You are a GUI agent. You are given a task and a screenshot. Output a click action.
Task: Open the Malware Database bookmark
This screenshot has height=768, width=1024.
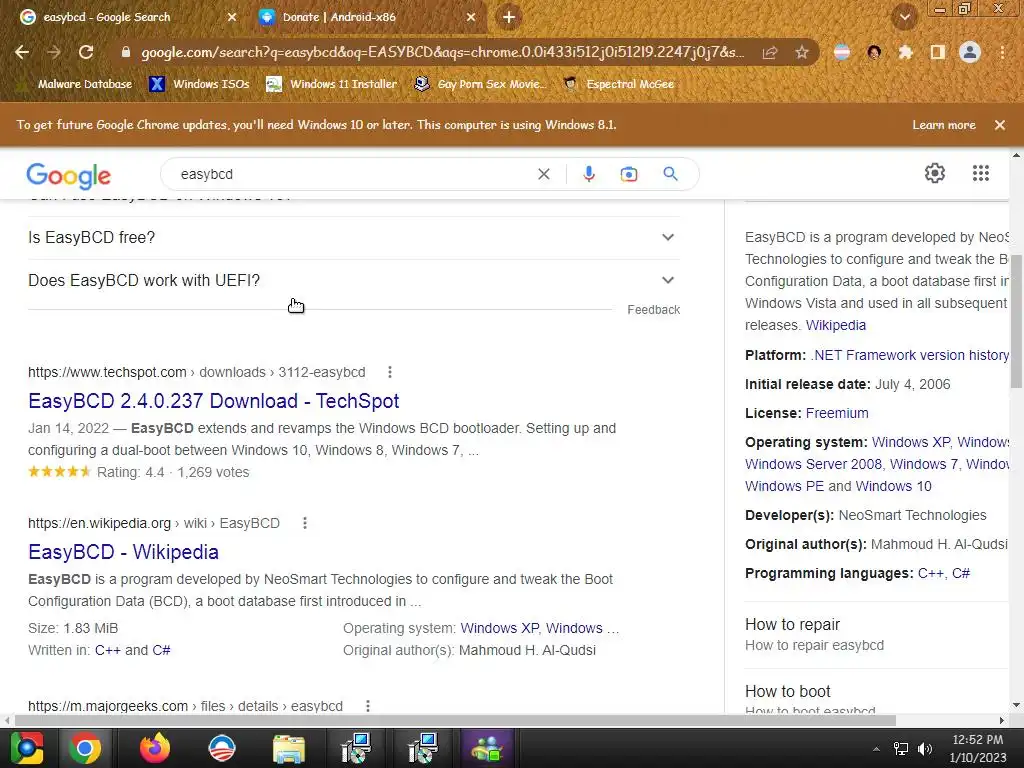point(74,84)
